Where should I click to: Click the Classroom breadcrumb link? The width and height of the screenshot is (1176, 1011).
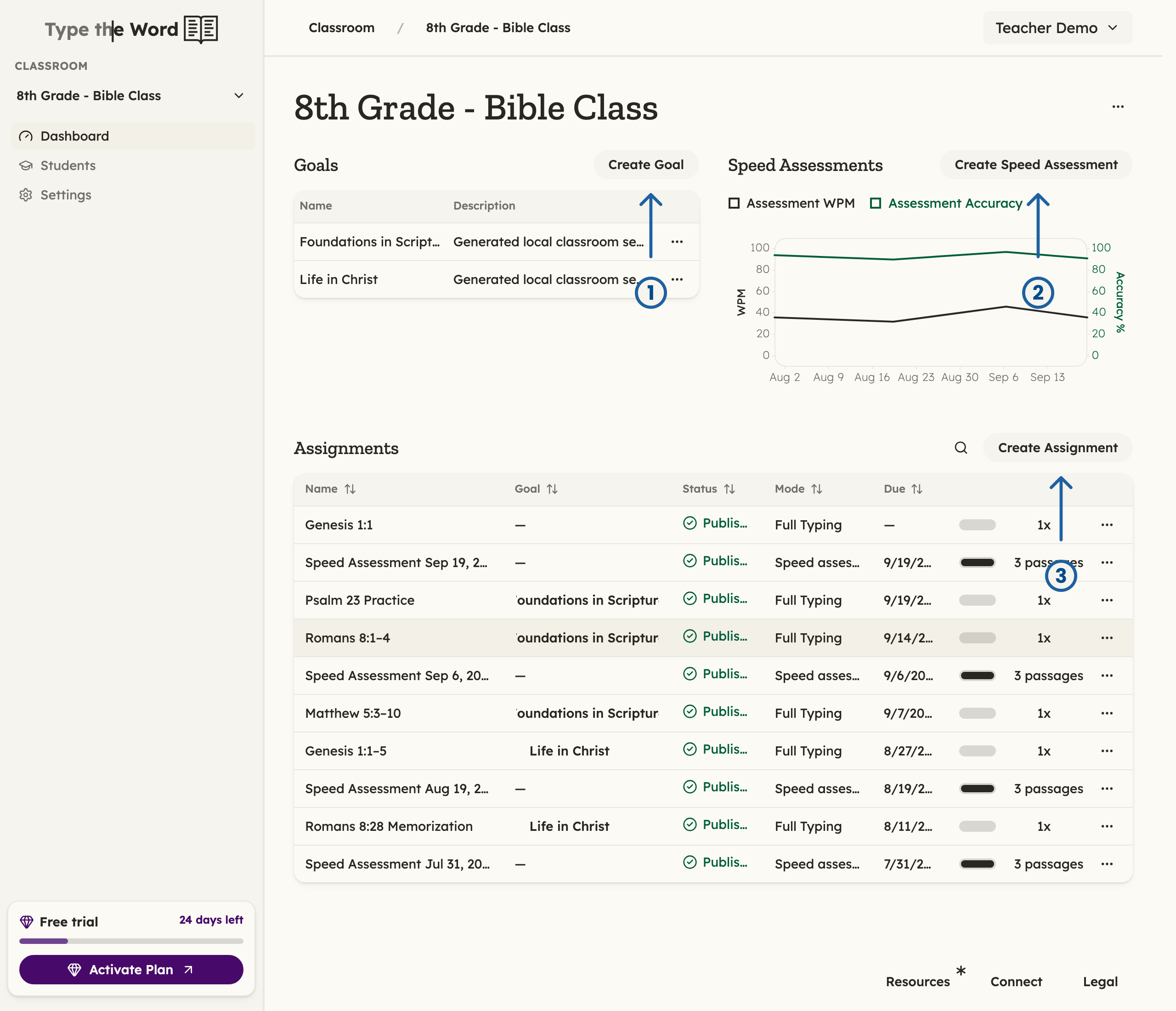pos(341,28)
